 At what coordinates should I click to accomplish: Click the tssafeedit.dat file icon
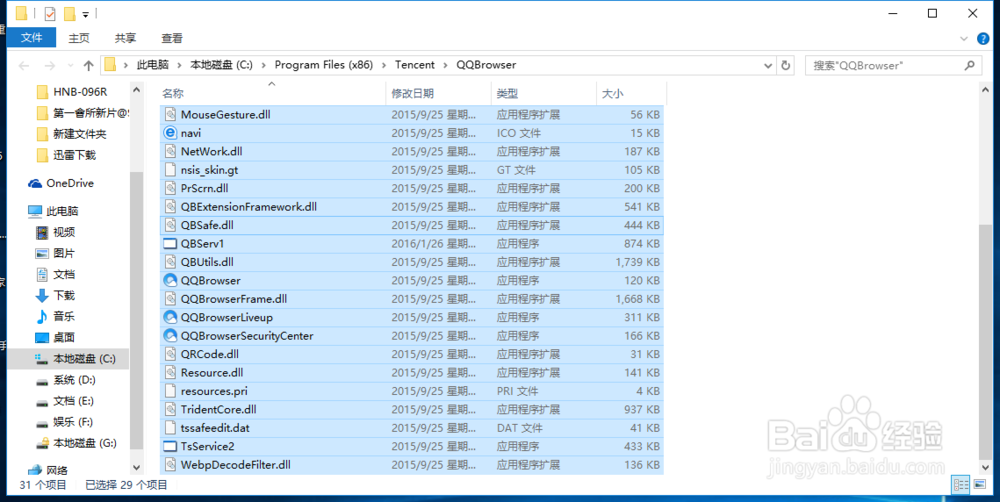tap(170, 428)
